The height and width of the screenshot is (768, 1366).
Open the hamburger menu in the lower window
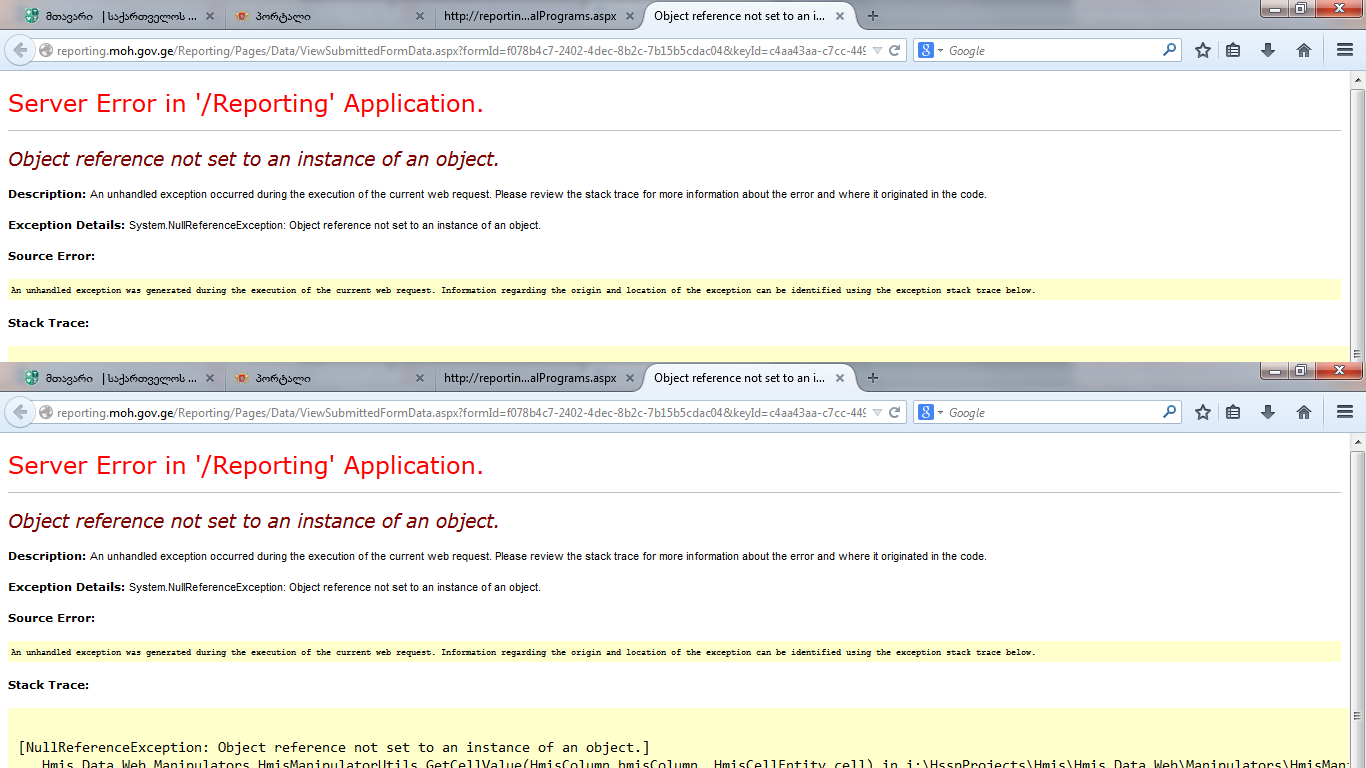tap(1345, 412)
